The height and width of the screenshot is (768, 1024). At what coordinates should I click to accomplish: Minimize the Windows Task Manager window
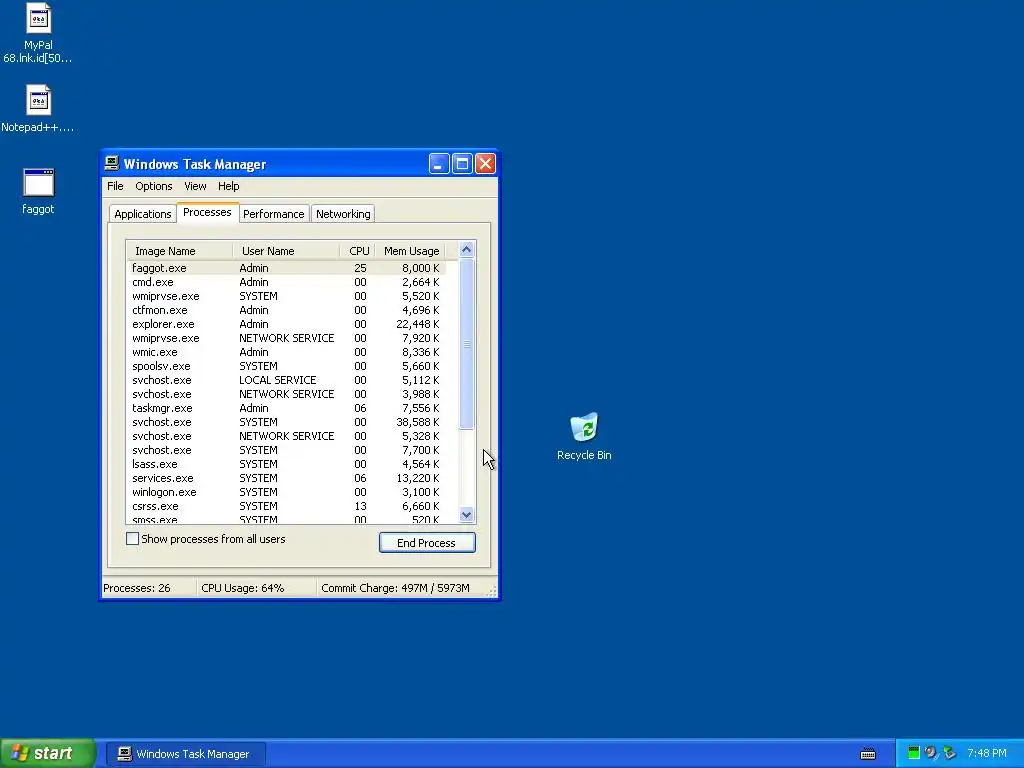[x=439, y=164]
